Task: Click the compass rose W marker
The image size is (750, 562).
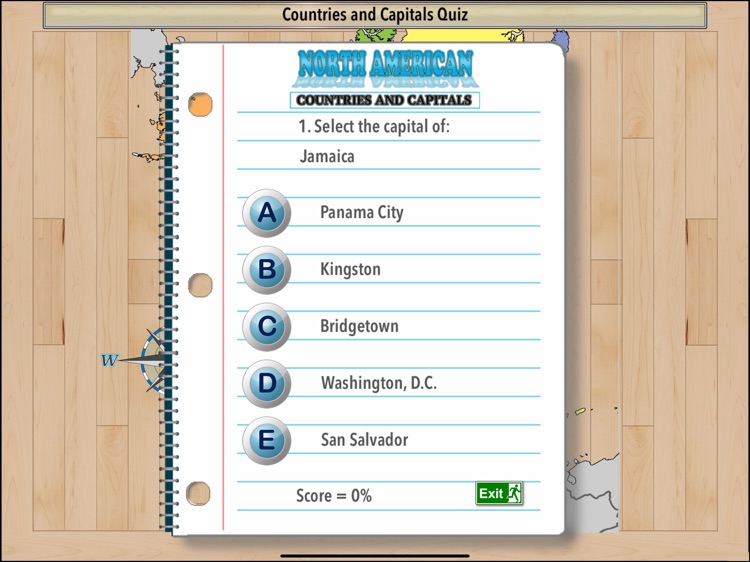Action: (x=110, y=360)
